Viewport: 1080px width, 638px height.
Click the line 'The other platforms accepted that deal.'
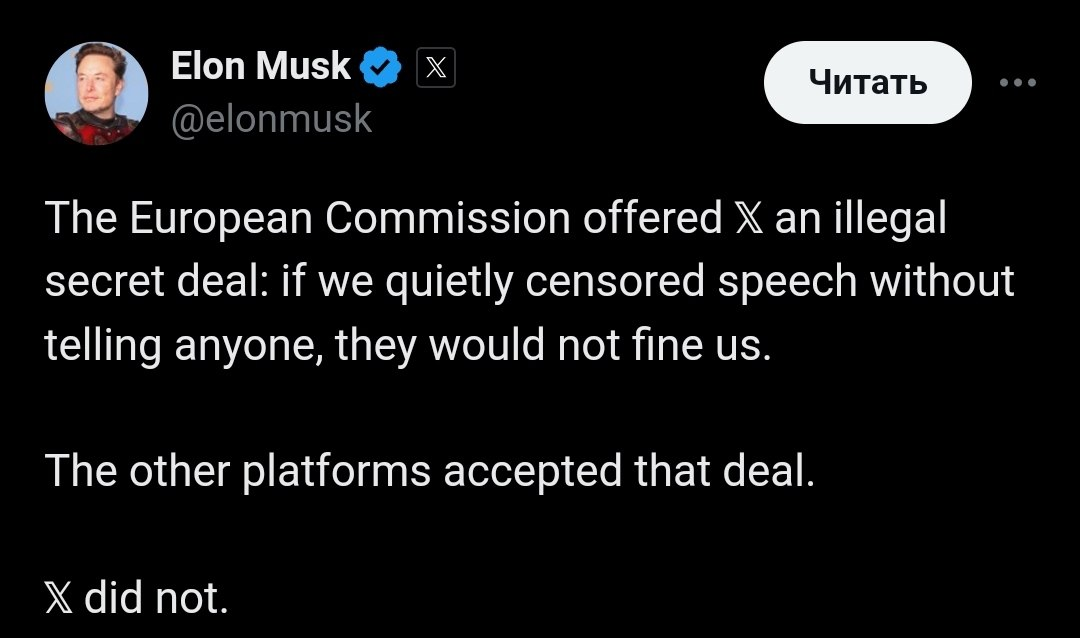tap(431, 470)
